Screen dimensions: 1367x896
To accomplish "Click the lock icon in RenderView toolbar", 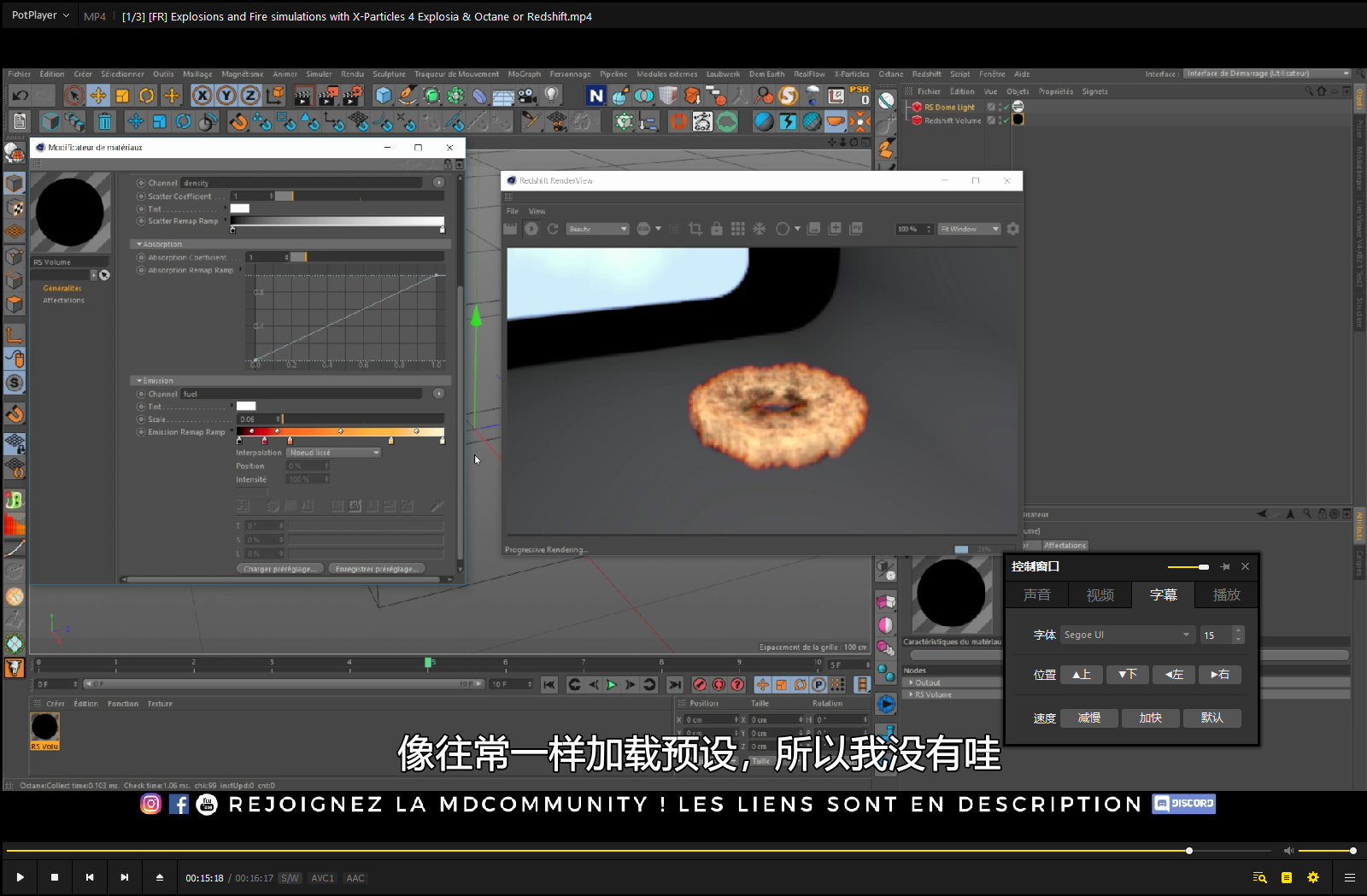I will point(717,229).
